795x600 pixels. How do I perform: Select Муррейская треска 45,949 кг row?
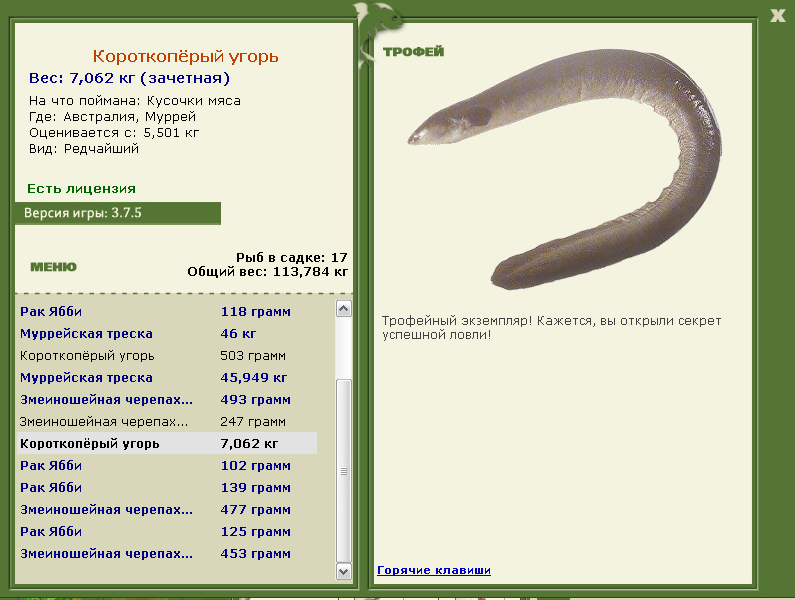[167, 378]
